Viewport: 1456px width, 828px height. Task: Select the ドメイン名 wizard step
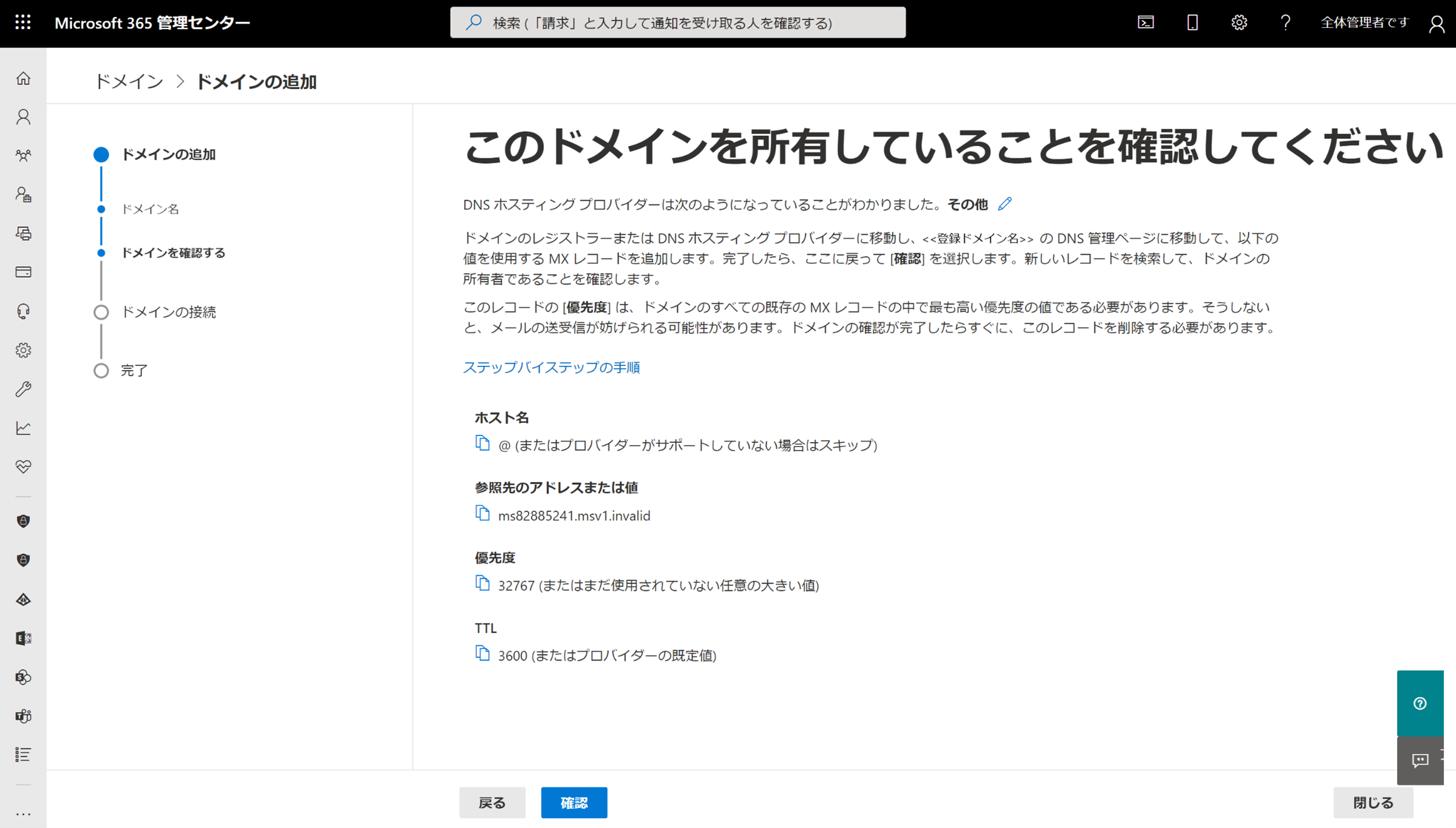pyautogui.click(x=150, y=209)
